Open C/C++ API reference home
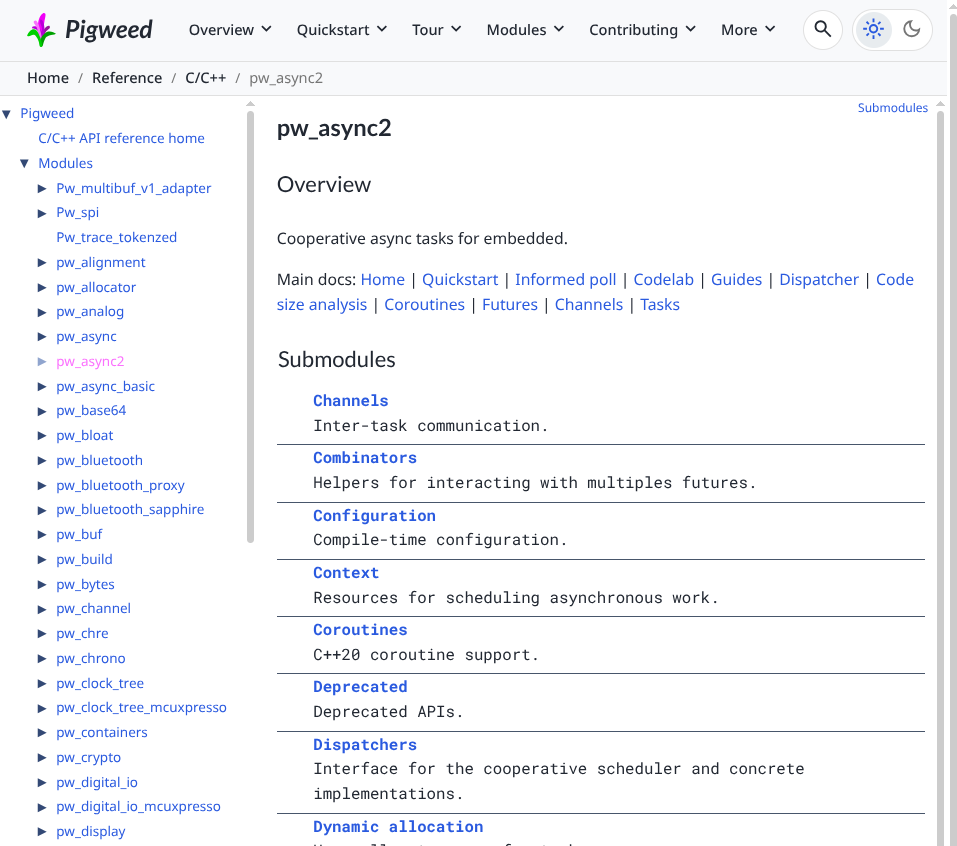The image size is (957, 846). (x=121, y=139)
